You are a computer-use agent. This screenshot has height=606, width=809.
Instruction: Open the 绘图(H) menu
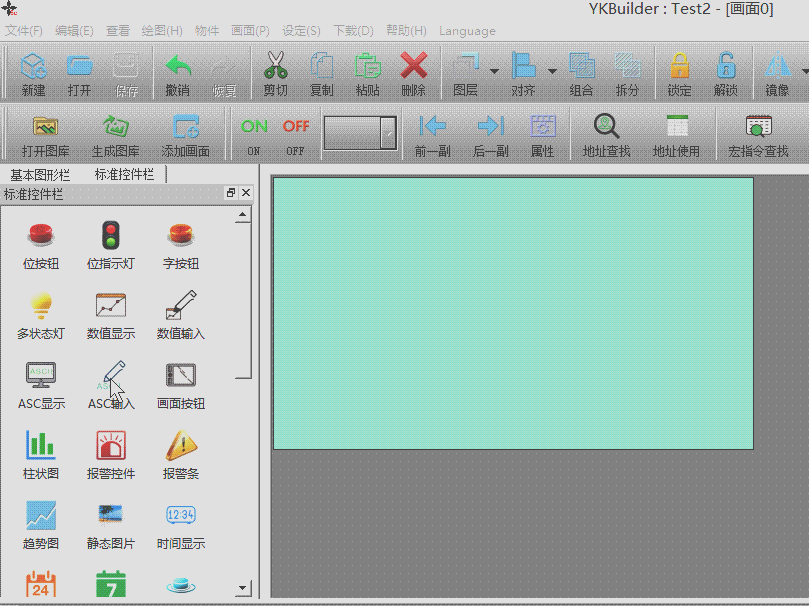click(161, 31)
